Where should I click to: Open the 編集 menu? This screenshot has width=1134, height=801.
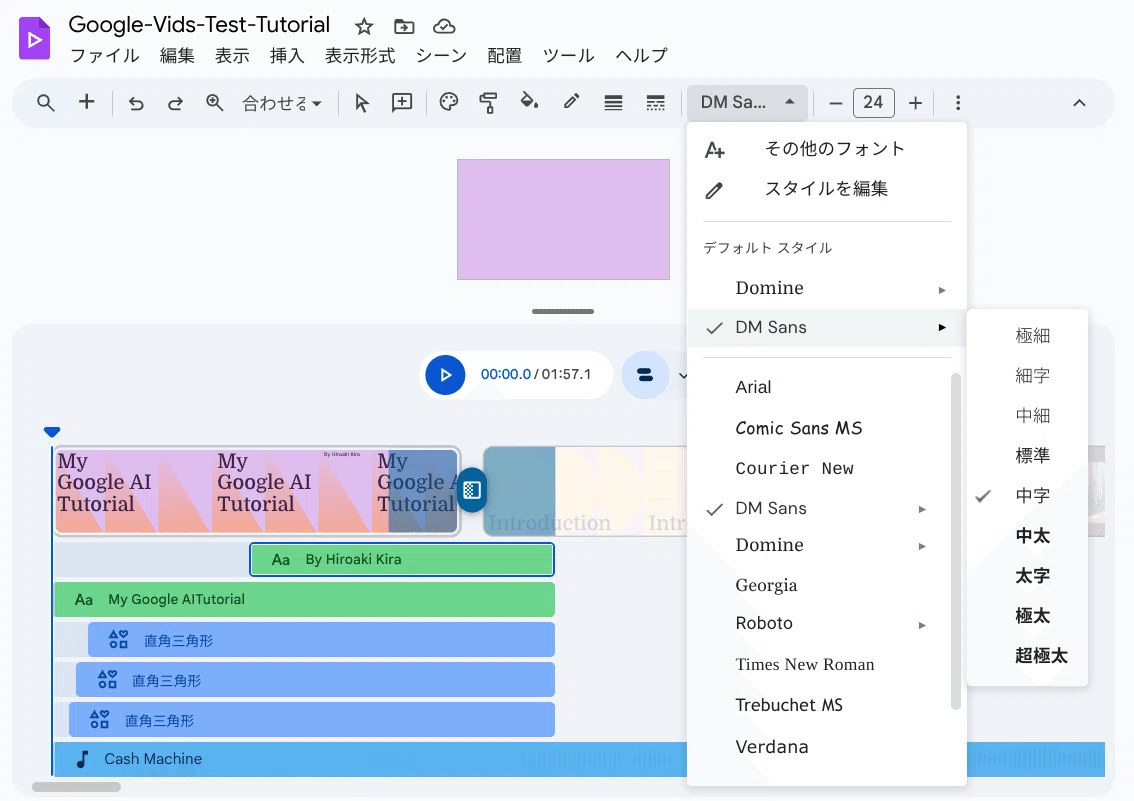point(177,56)
